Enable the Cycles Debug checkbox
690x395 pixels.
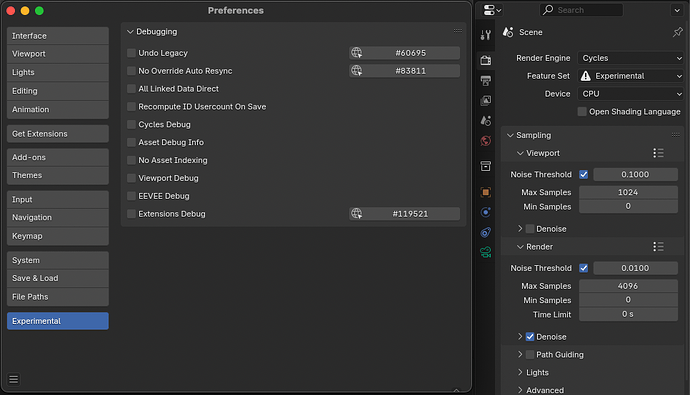tap(131, 124)
